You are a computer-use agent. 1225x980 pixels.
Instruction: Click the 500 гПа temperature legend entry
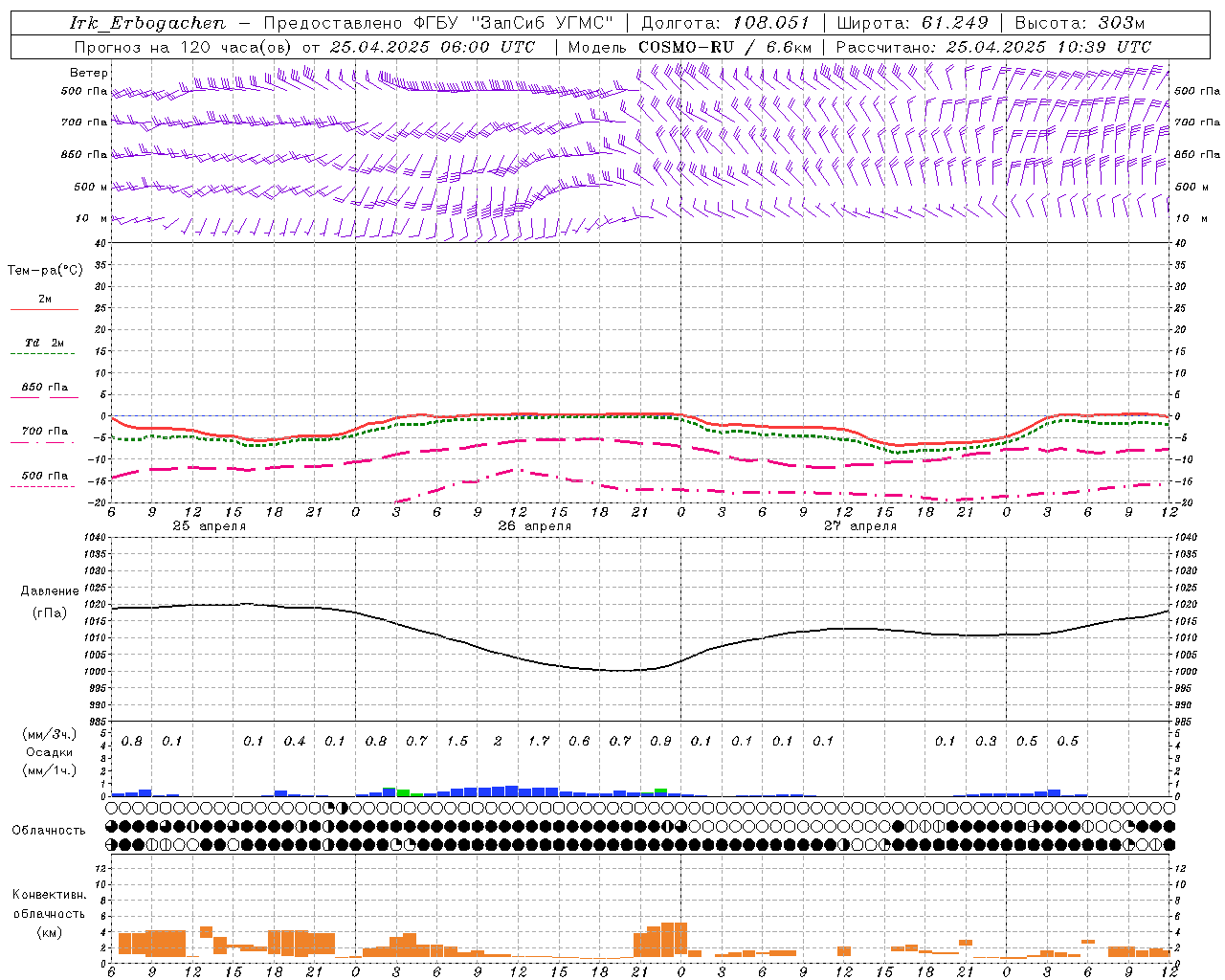pos(45,476)
